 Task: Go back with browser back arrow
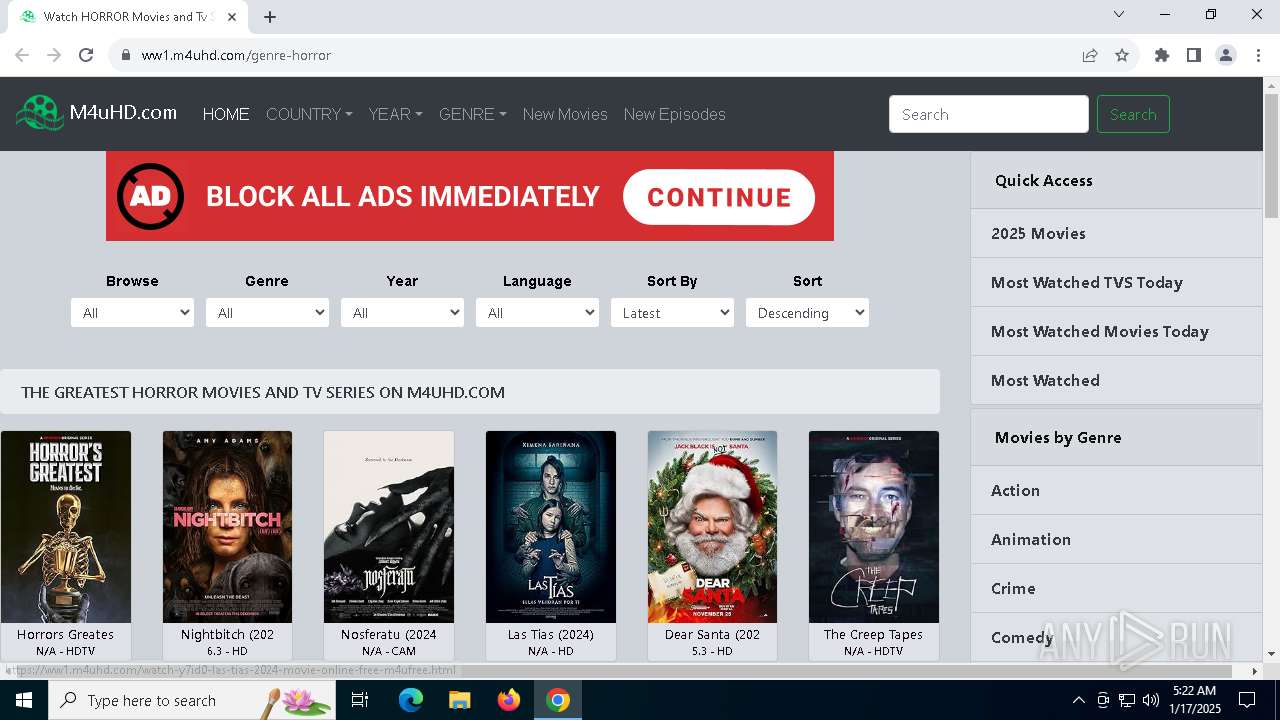tap(22, 55)
